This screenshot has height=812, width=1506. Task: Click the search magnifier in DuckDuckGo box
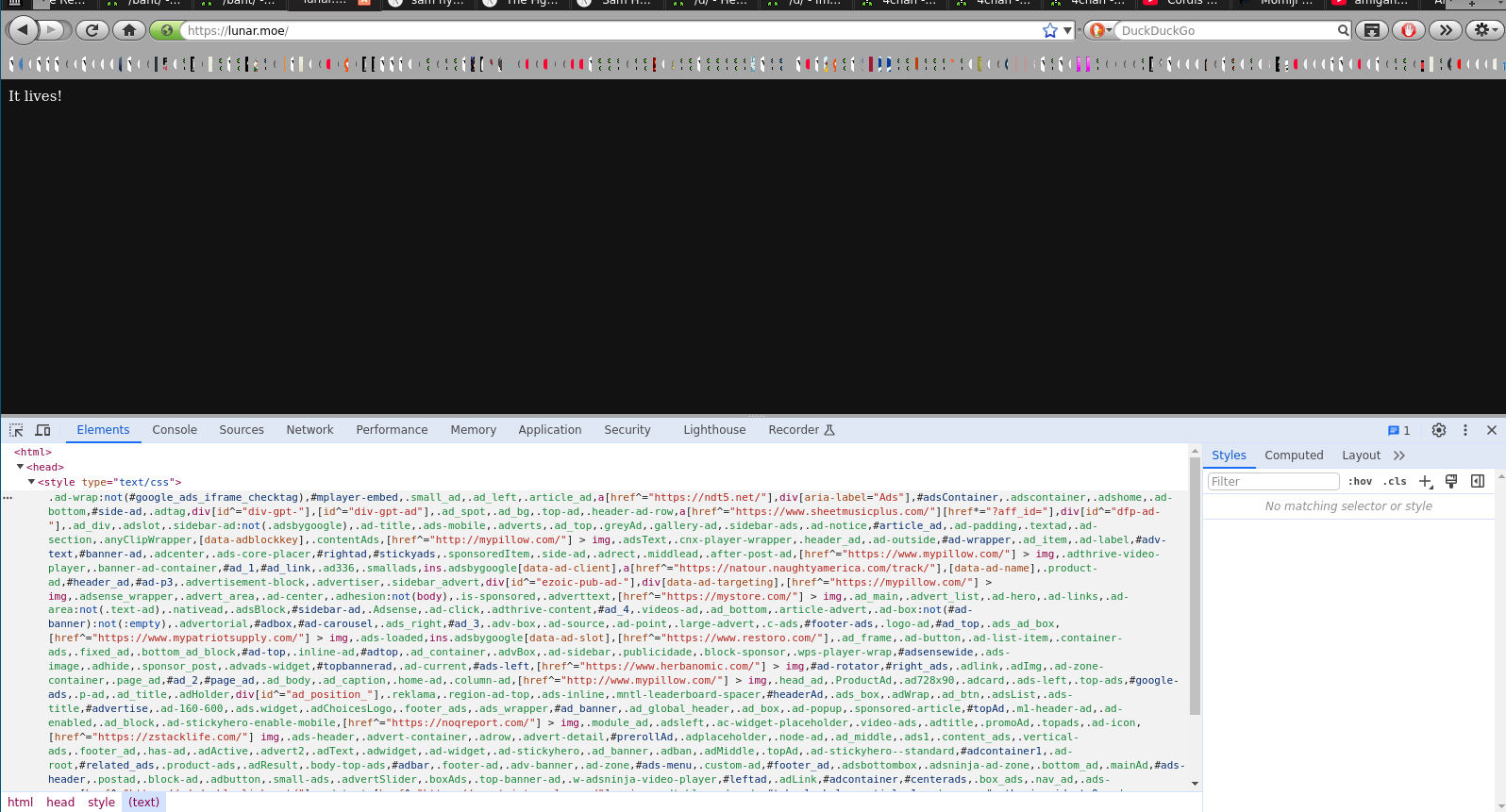click(1343, 30)
